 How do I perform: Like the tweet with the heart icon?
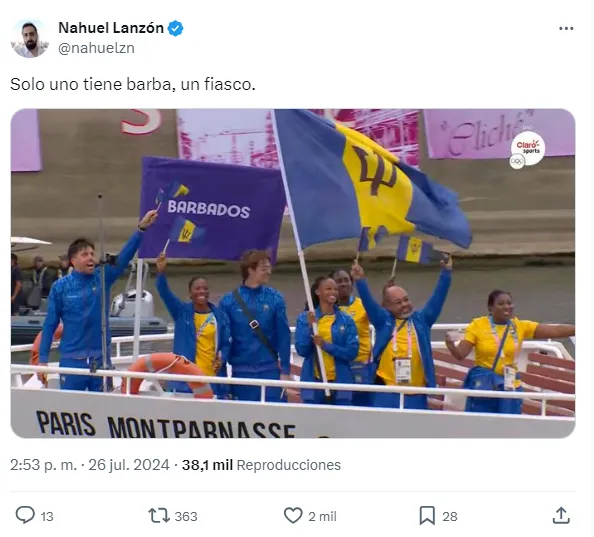293,516
